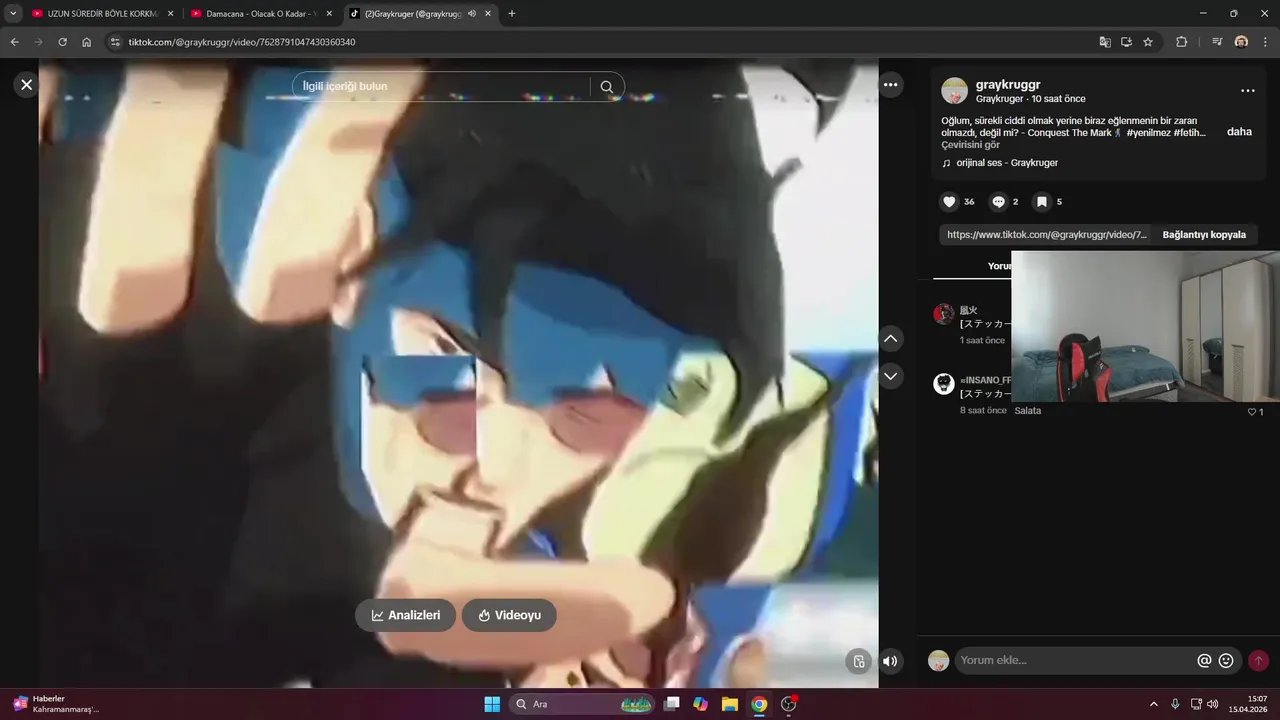The width and height of the screenshot is (1280, 720).
Task: Click 'Çevirisini gör' translation link
Action: 970,145
